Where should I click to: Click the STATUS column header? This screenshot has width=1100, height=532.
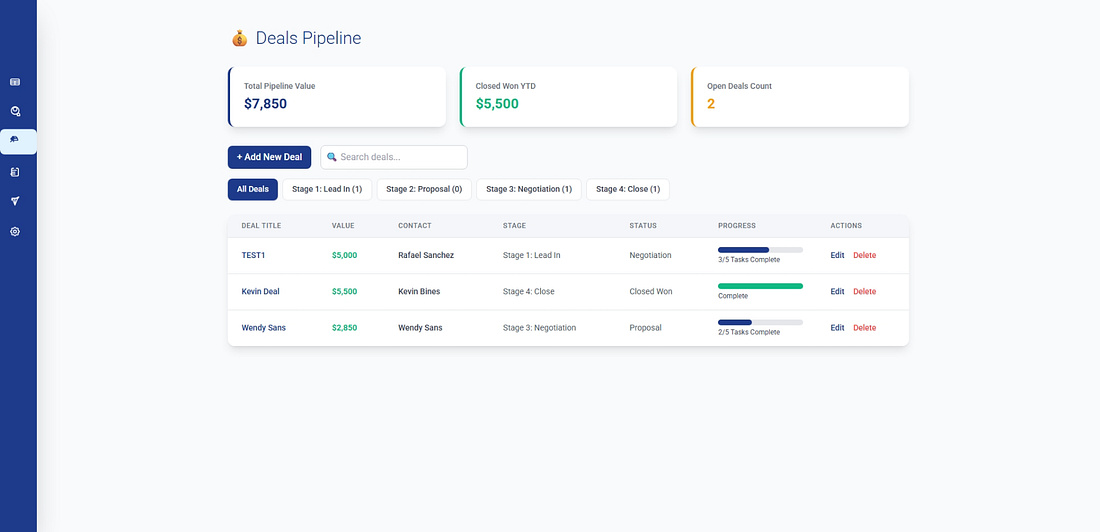tap(643, 226)
